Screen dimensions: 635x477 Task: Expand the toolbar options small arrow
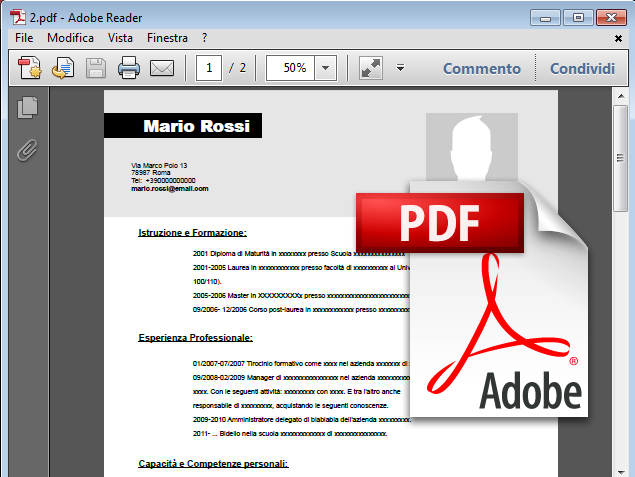(x=401, y=68)
